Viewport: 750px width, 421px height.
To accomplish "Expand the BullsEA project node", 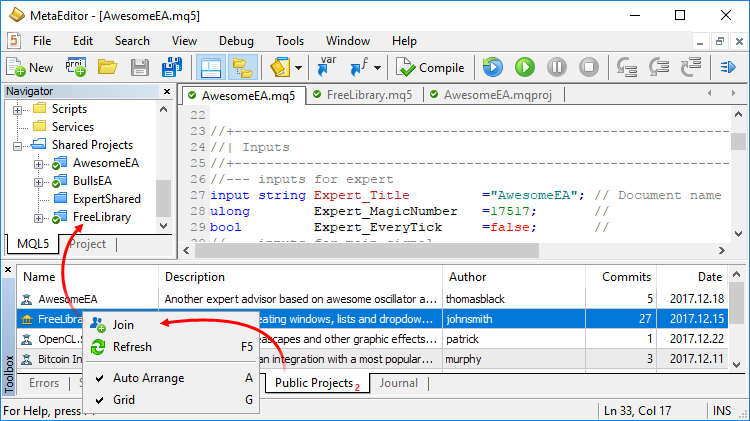I will click(38, 182).
